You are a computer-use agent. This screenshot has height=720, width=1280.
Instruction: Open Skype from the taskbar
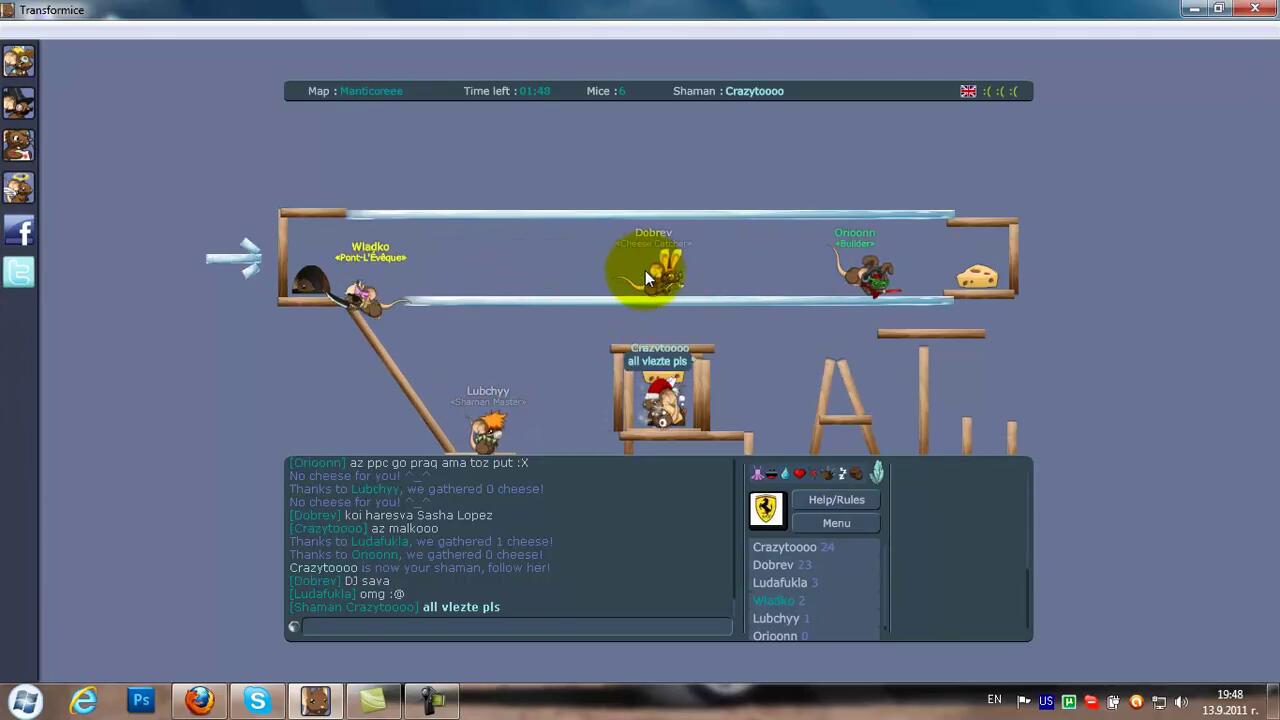257,701
